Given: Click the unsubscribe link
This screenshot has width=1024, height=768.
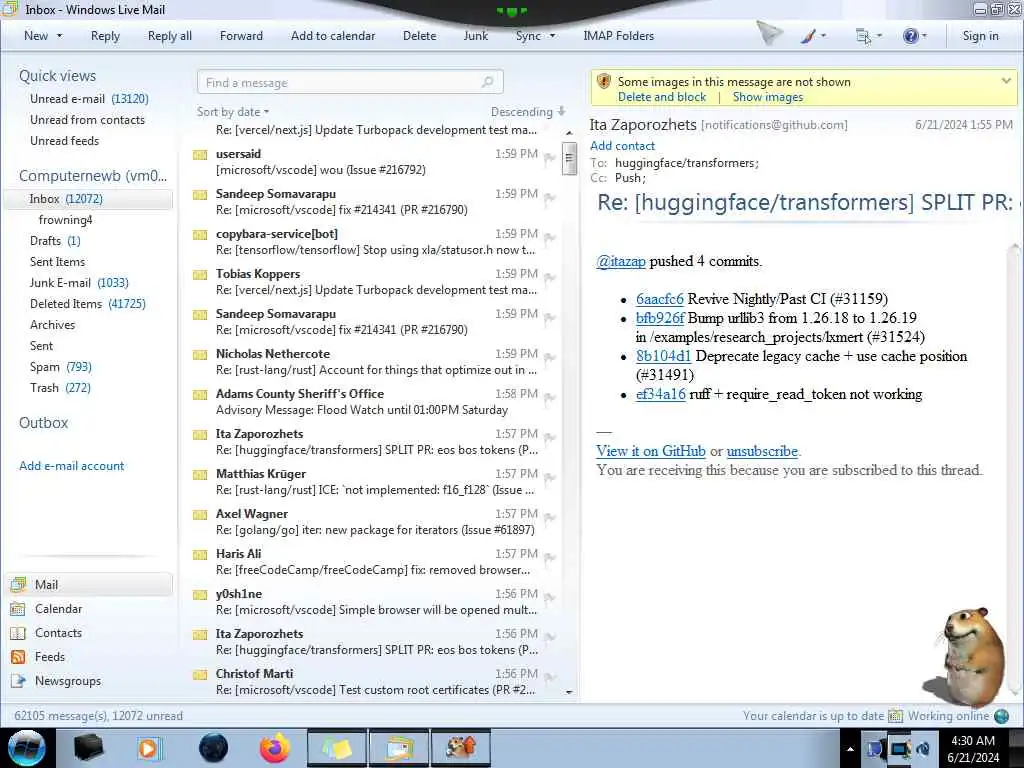Looking at the screenshot, I should (762, 451).
